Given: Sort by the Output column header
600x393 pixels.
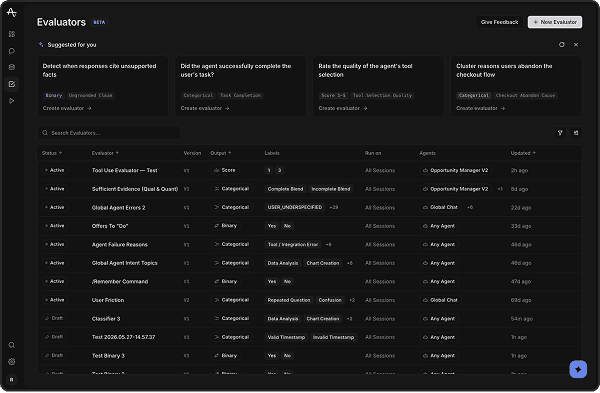Looking at the screenshot, I should point(221,153).
